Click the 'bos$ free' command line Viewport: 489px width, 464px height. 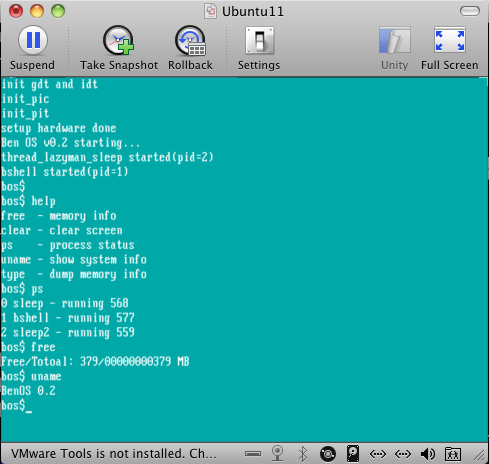pos(28,347)
